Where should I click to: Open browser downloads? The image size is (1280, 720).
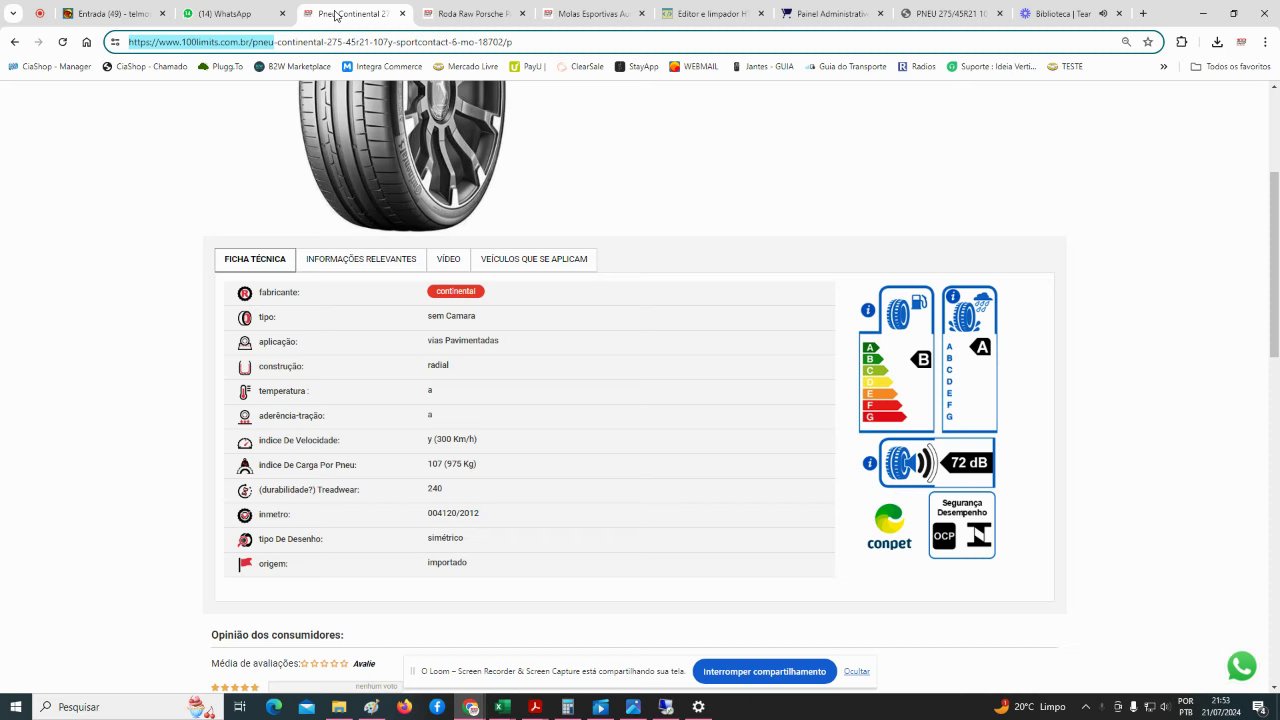click(x=1217, y=42)
